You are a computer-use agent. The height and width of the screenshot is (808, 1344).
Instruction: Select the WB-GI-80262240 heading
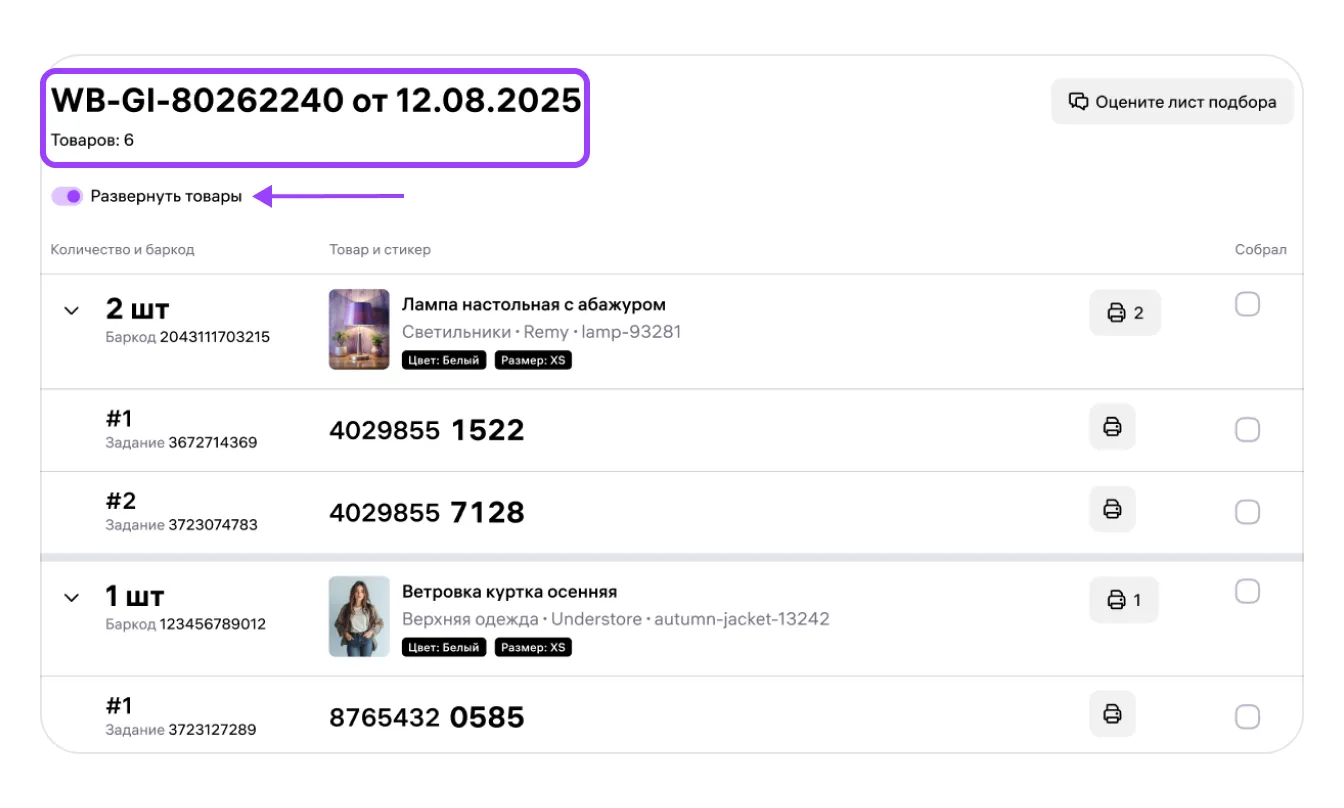pos(316,100)
